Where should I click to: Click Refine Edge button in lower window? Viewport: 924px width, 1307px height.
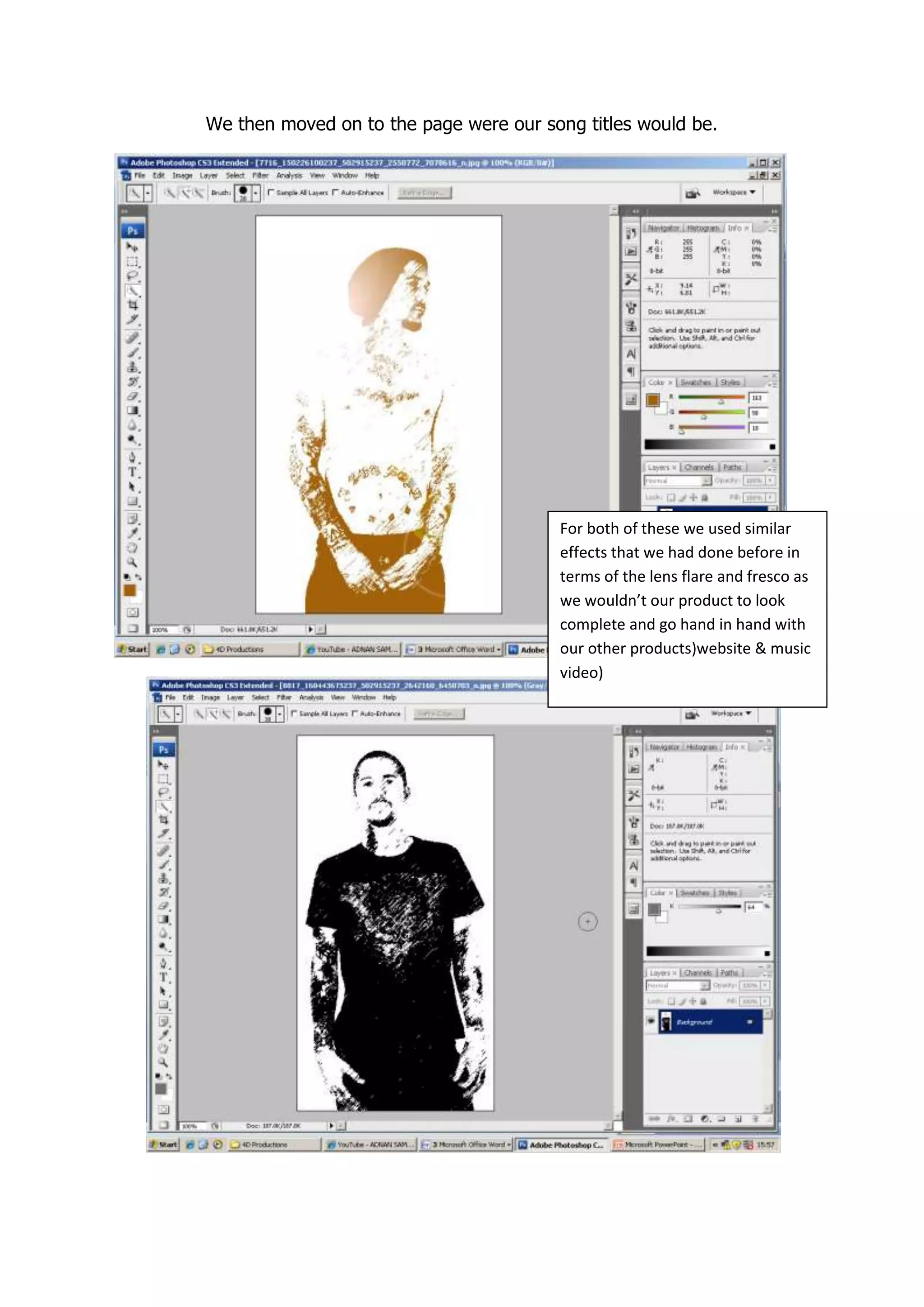pos(439,714)
